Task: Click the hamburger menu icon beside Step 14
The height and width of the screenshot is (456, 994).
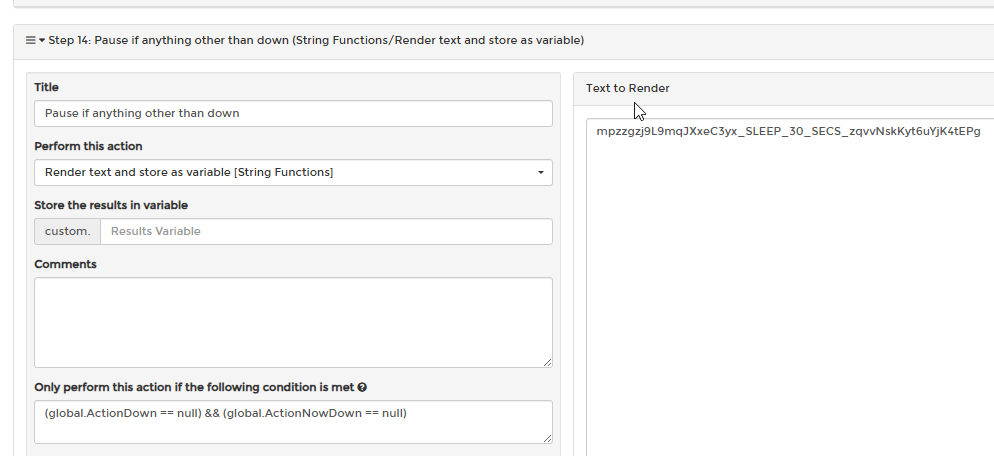Action: click(x=30, y=40)
